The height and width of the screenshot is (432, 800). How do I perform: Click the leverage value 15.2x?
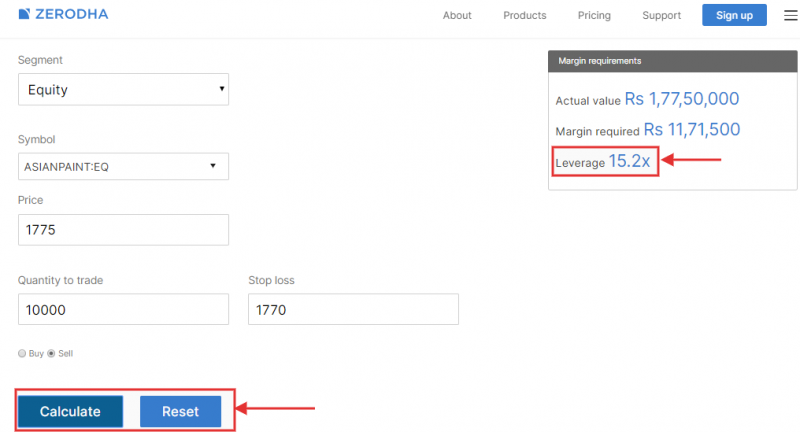tap(629, 161)
